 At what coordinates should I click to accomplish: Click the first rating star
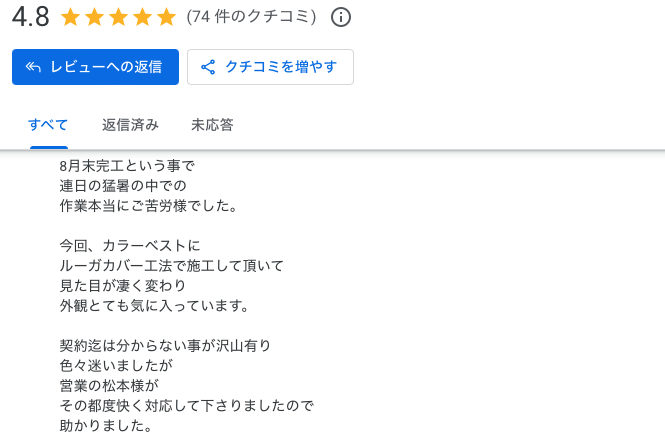coord(70,17)
